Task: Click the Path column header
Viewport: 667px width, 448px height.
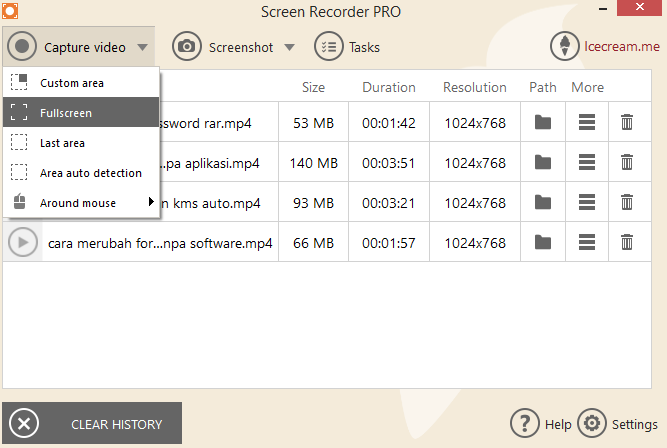Action: pyautogui.click(x=543, y=87)
